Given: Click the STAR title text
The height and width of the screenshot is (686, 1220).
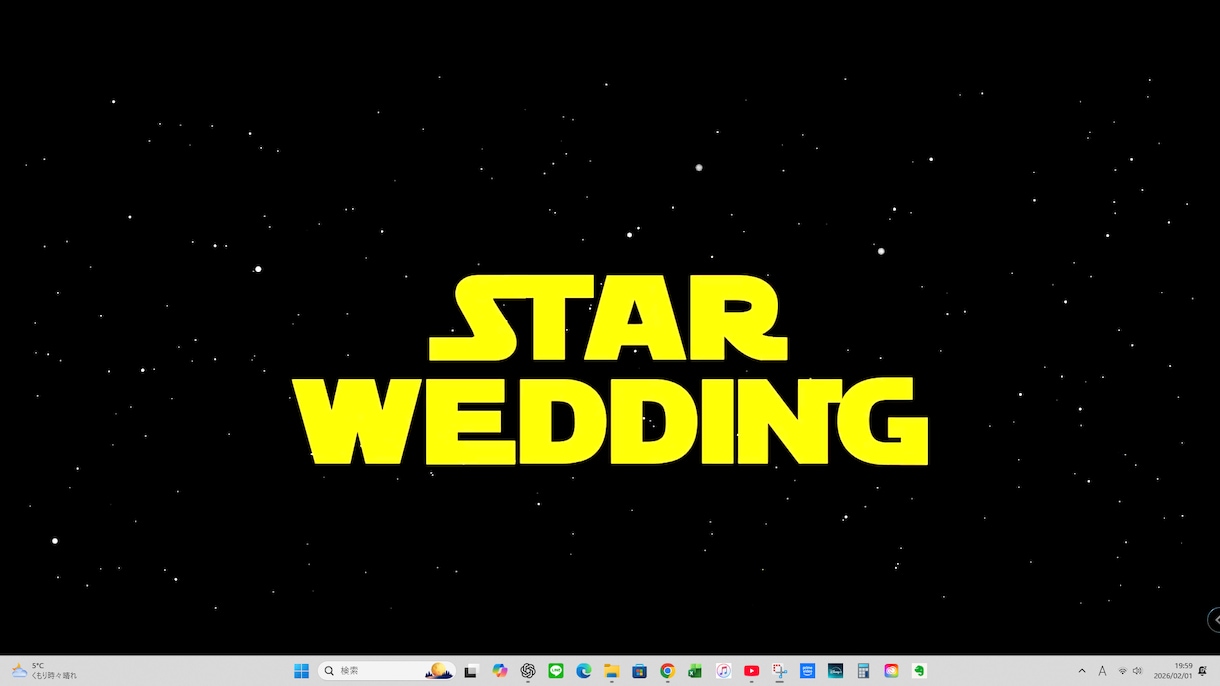Looking at the screenshot, I should tap(609, 318).
